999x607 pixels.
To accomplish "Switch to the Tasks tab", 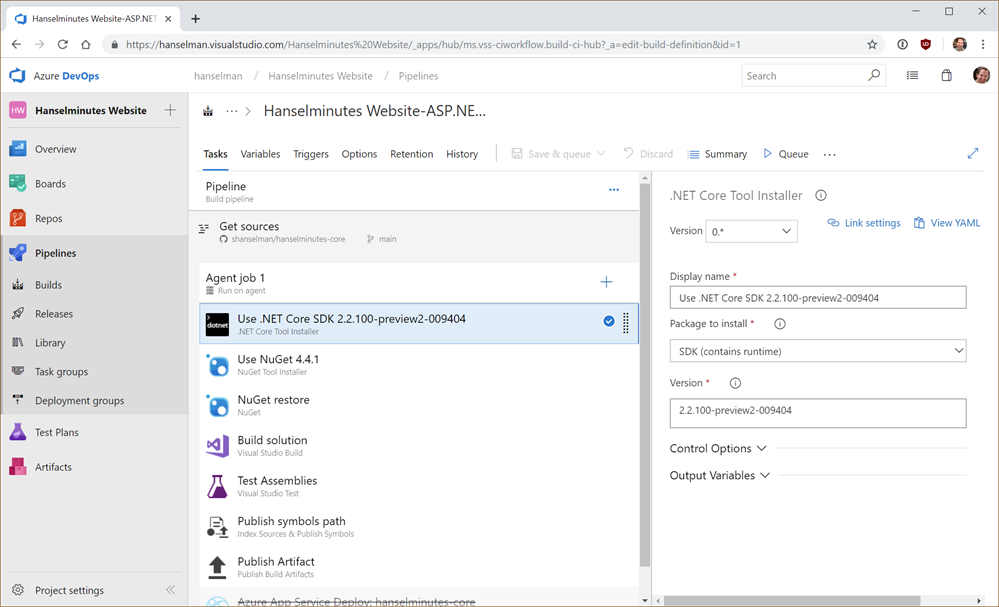I will pos(215,154).
